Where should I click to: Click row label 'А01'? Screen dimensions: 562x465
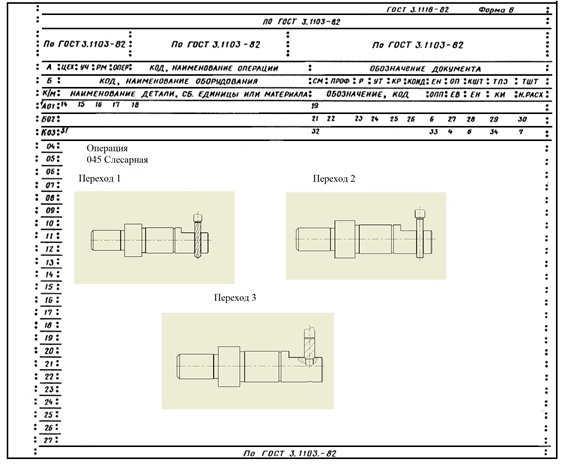48,106
